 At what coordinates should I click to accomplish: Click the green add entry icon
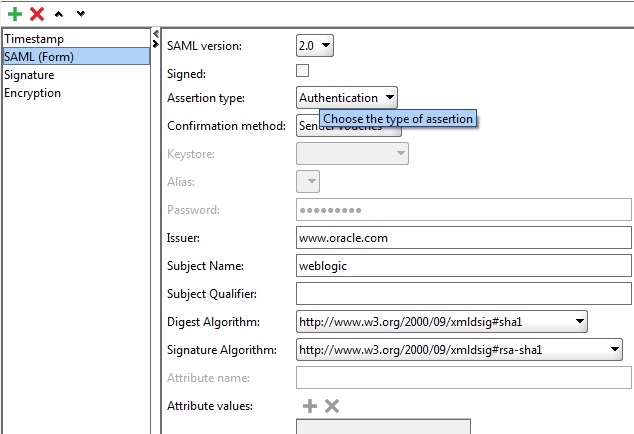click(x=14, y=13)
